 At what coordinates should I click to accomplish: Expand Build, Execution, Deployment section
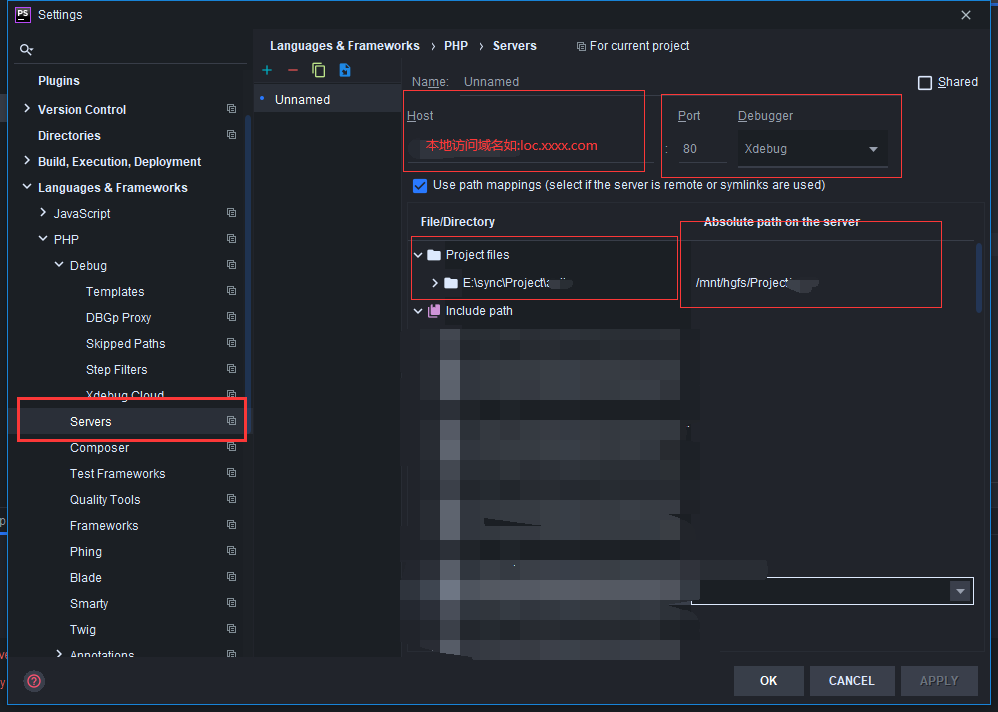click(27, 161)
